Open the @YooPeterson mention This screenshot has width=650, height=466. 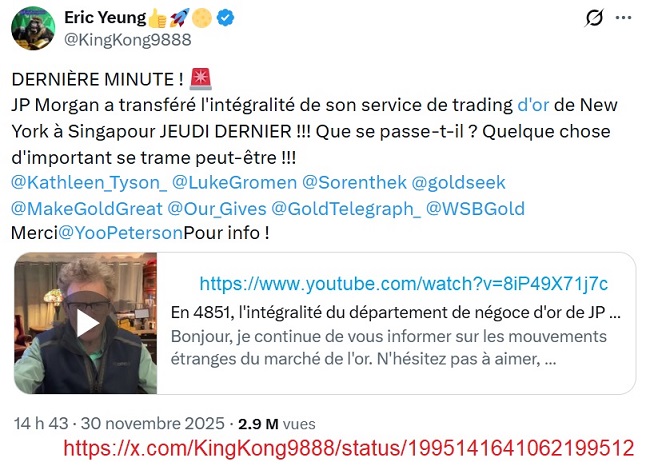pos(120,233)
